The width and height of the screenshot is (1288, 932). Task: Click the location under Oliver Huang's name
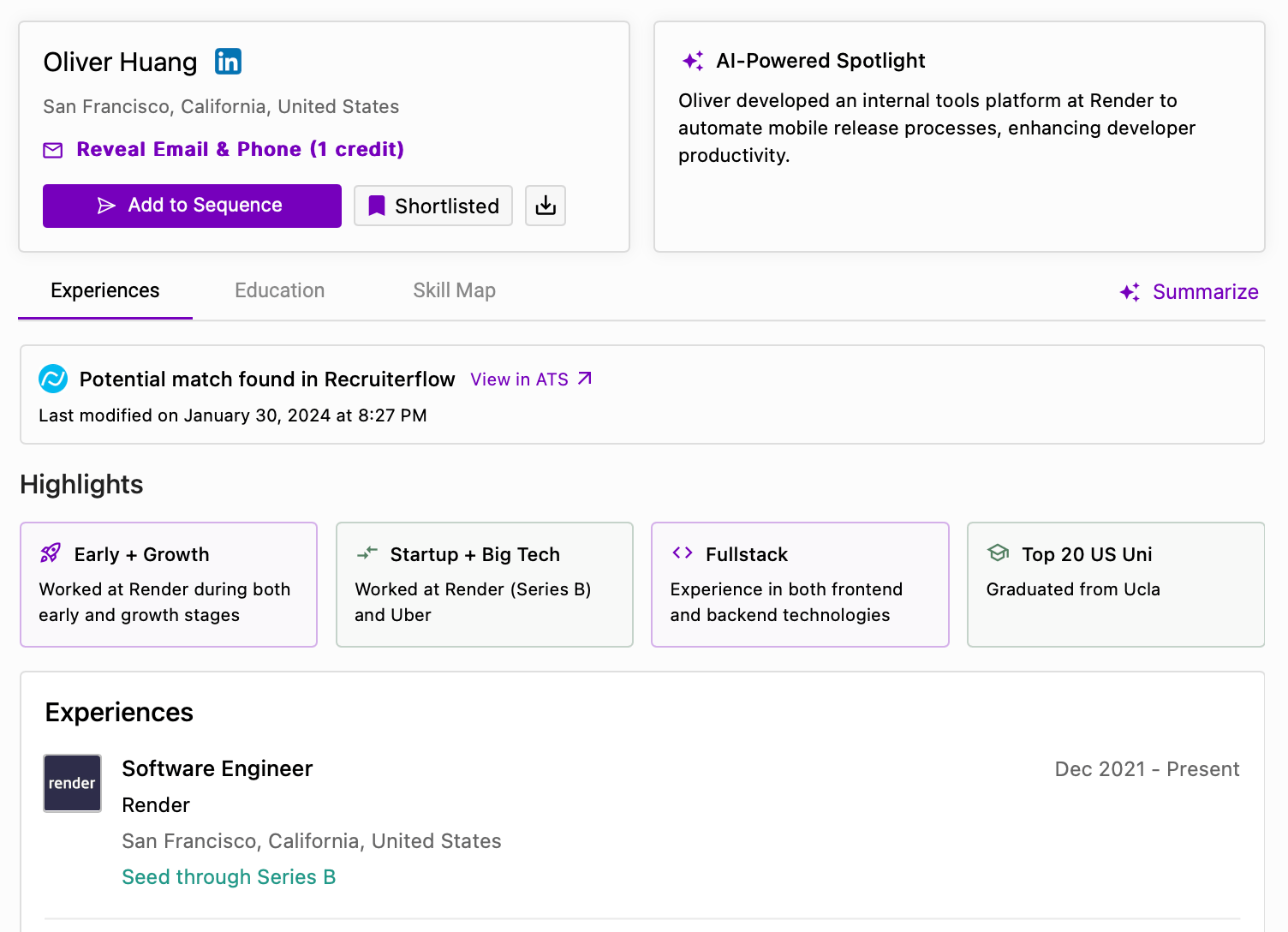click(x=221, y=106)
